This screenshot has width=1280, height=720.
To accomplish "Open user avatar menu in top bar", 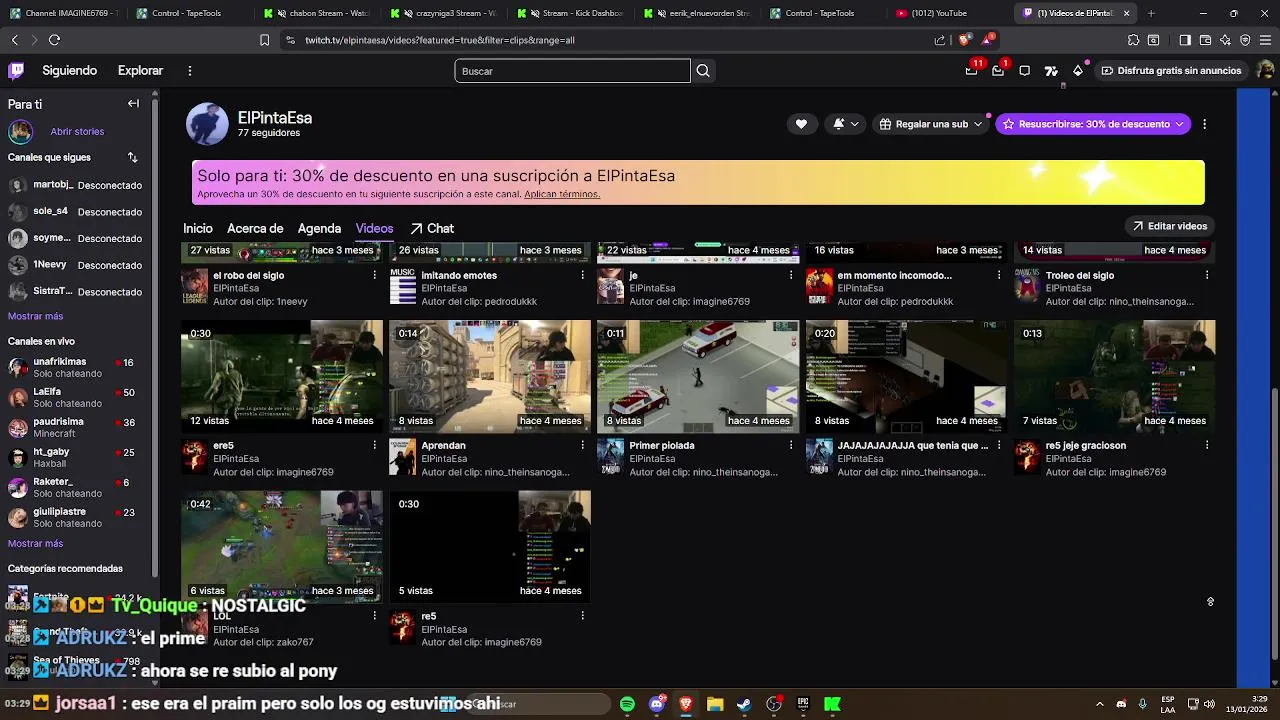I will (1264, 71).
